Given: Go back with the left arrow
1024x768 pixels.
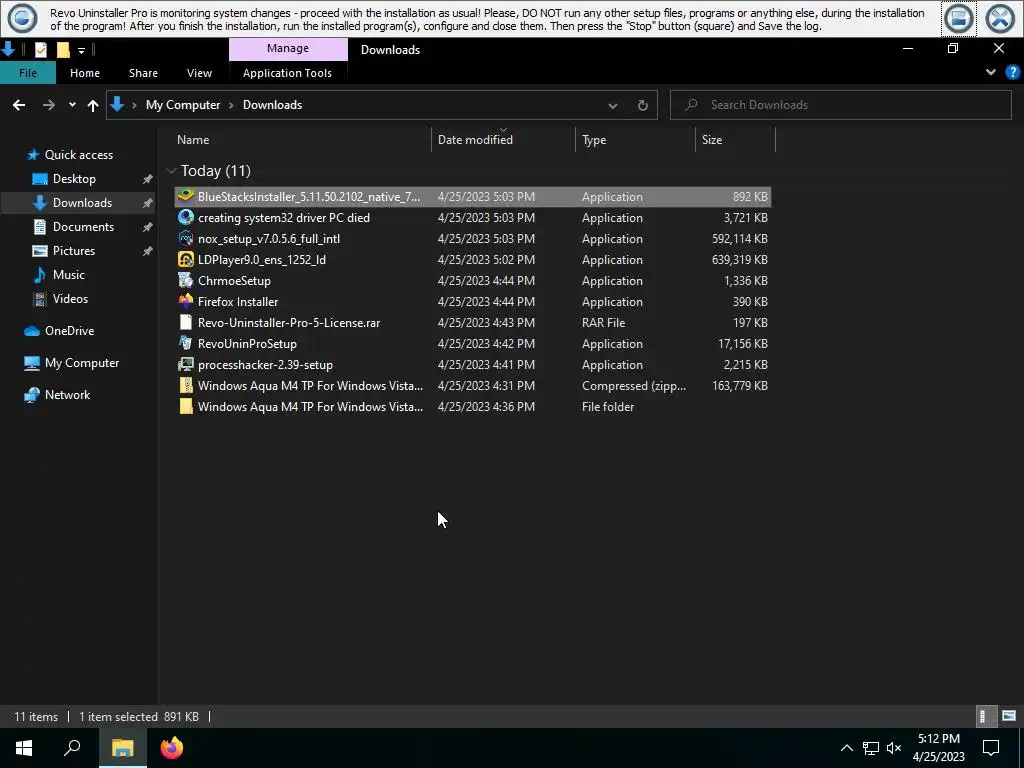Looking at the screenshot, I should 19,104.
